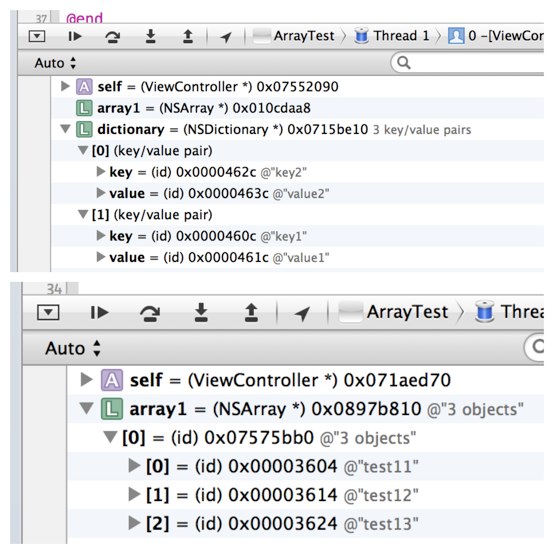The width and height of the screenshot is (554, 554).
Task: Click the ArrayTest app icon in lower breadcrumb
Action: click(350, 313)
